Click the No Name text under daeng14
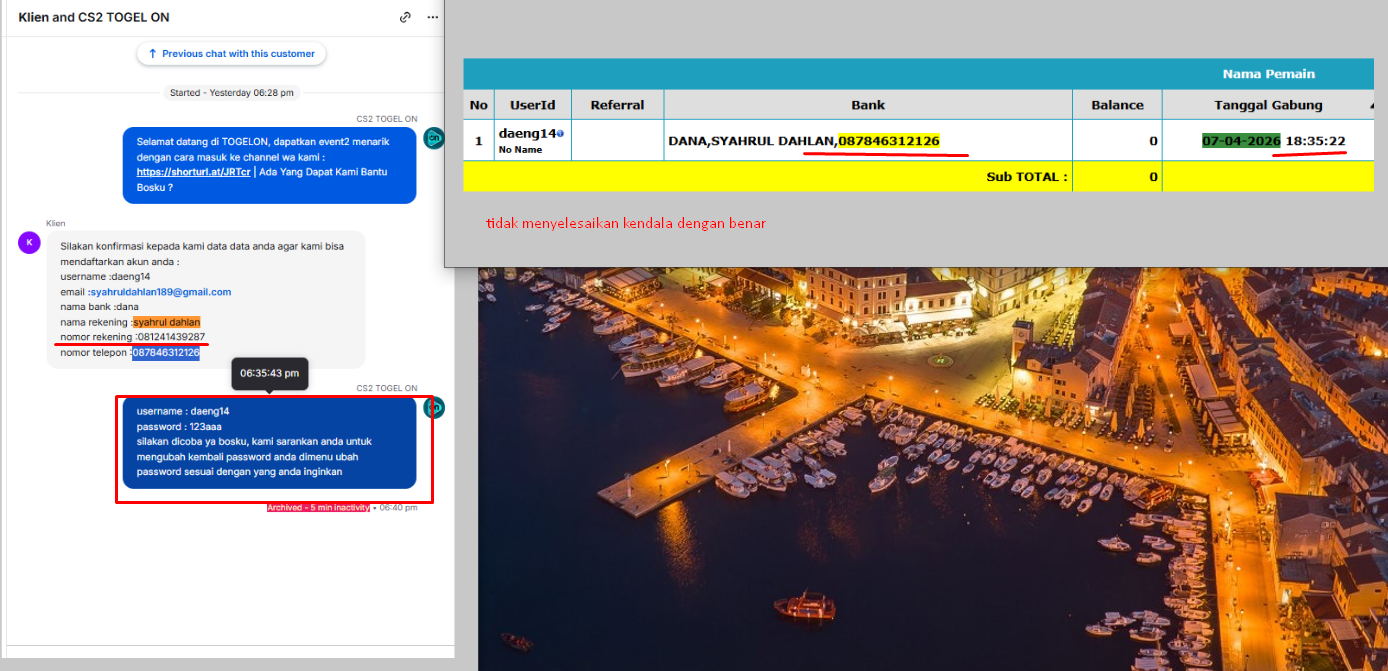Screen dimensions: 1388x671 click(520, 150)
